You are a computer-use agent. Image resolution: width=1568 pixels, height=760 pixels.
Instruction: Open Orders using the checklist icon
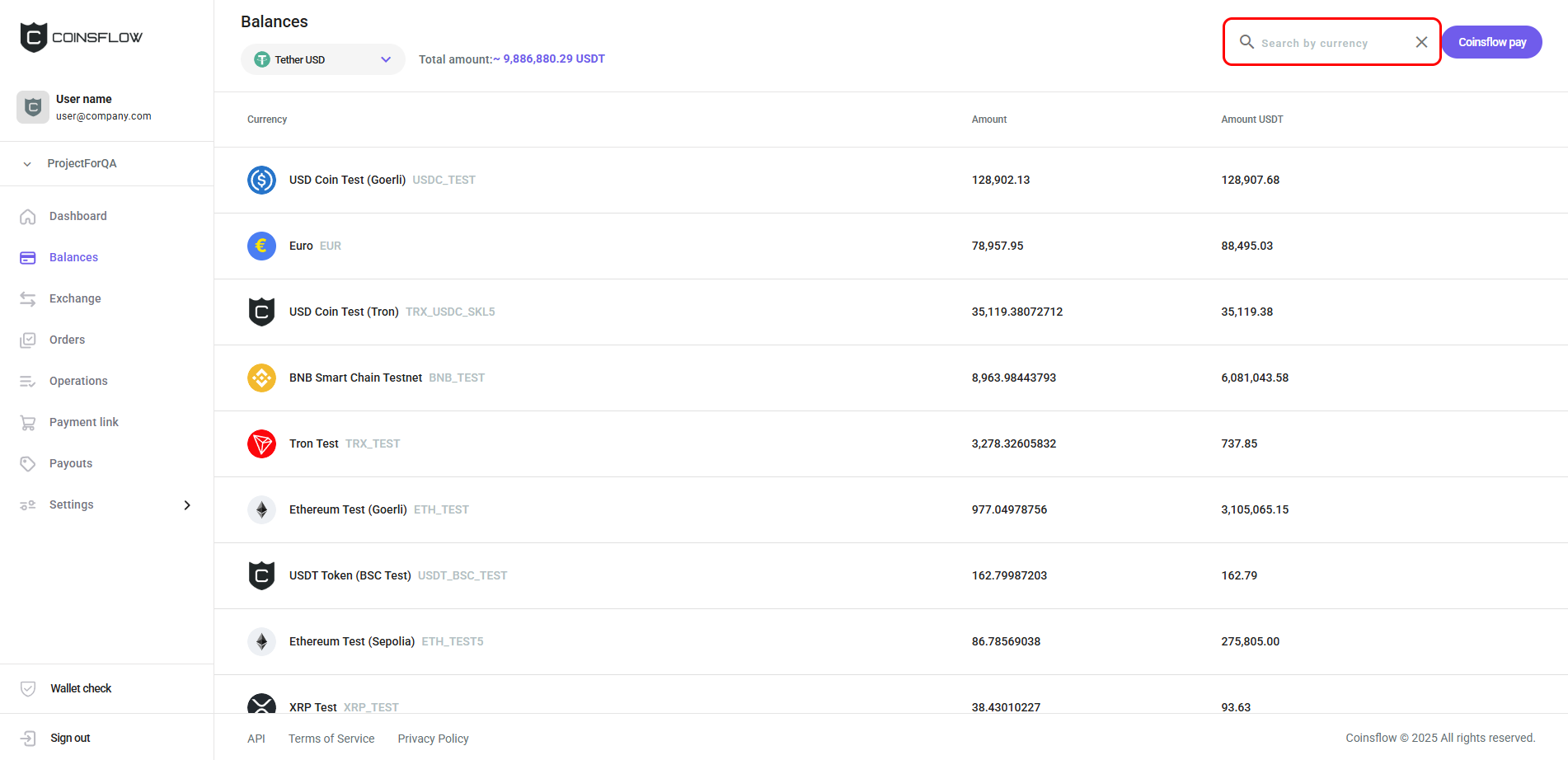(28, 340)
